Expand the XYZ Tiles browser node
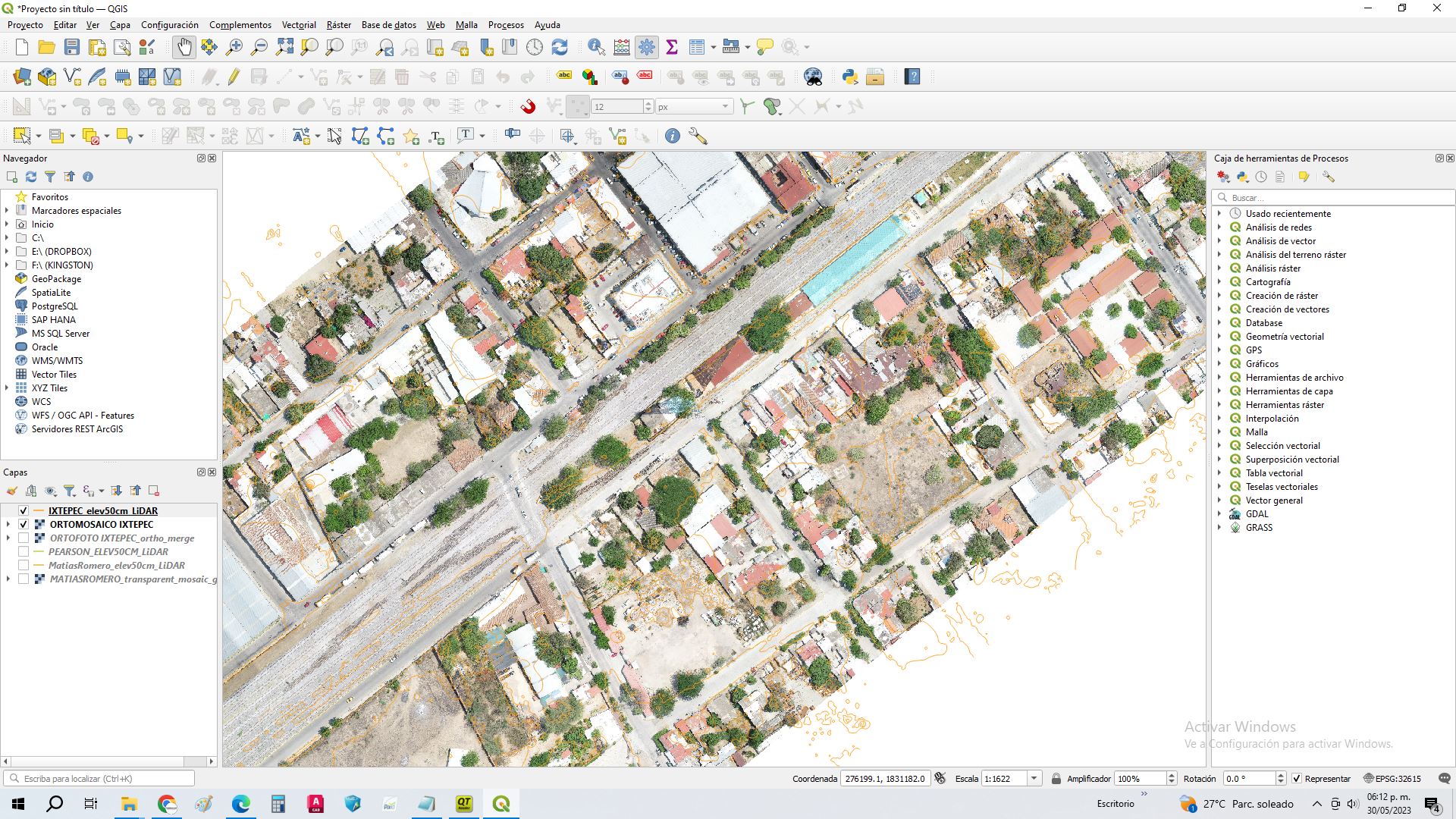The image size is (1456, 819). (7, 388)
